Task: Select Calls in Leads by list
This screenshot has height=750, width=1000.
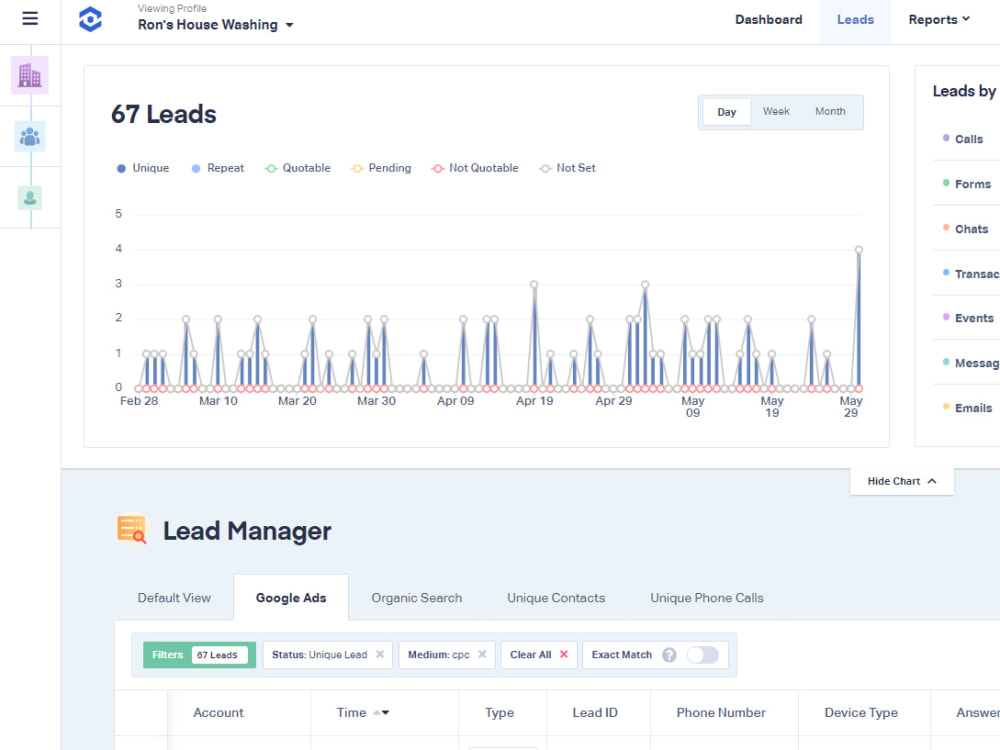Action: 968,139
